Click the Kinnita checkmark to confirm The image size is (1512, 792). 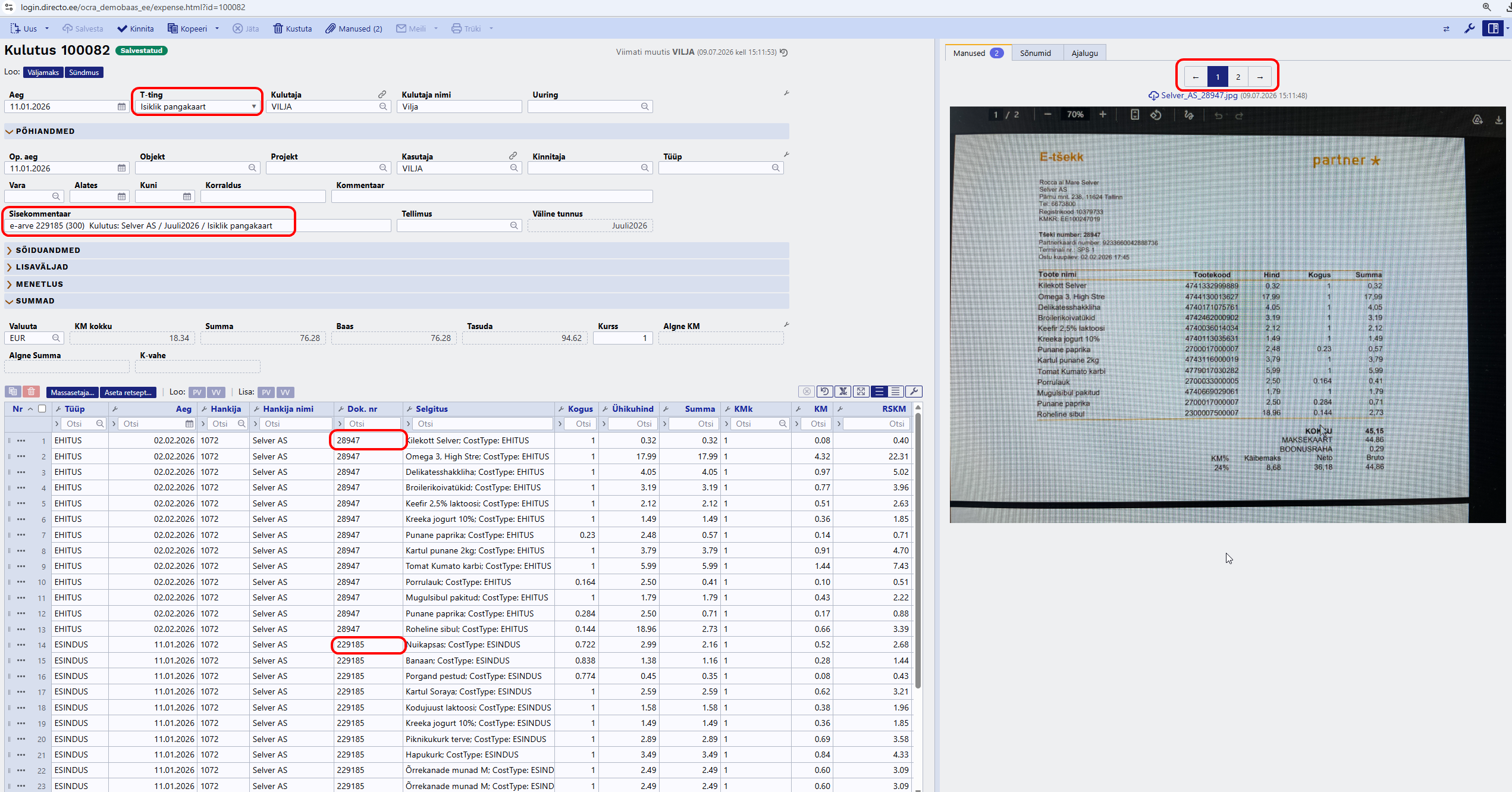click(x=136, y=29)
